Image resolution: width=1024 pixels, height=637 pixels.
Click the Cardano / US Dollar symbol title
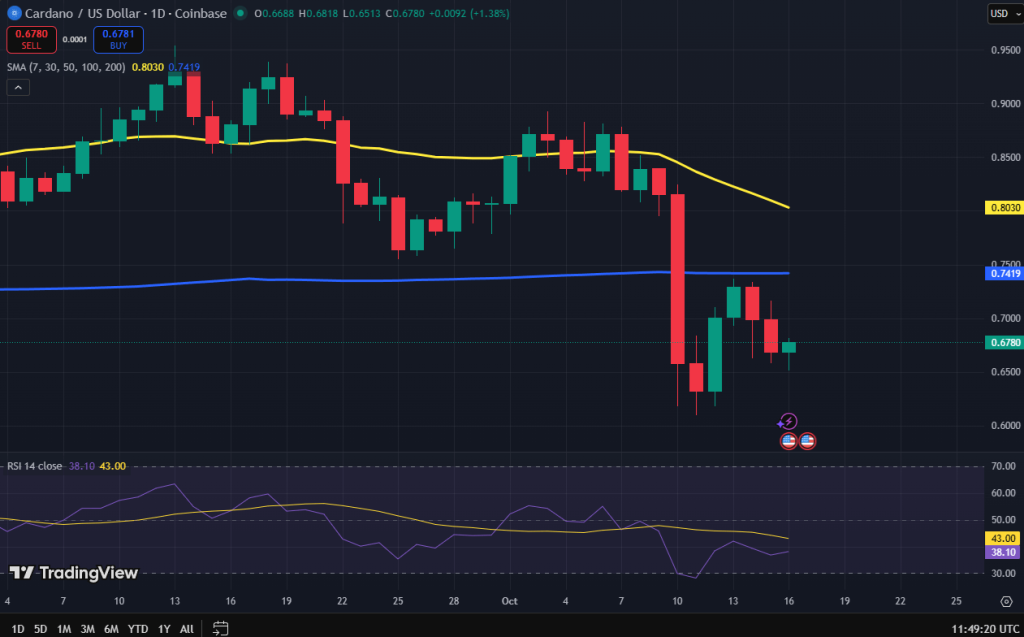point(126,13)
